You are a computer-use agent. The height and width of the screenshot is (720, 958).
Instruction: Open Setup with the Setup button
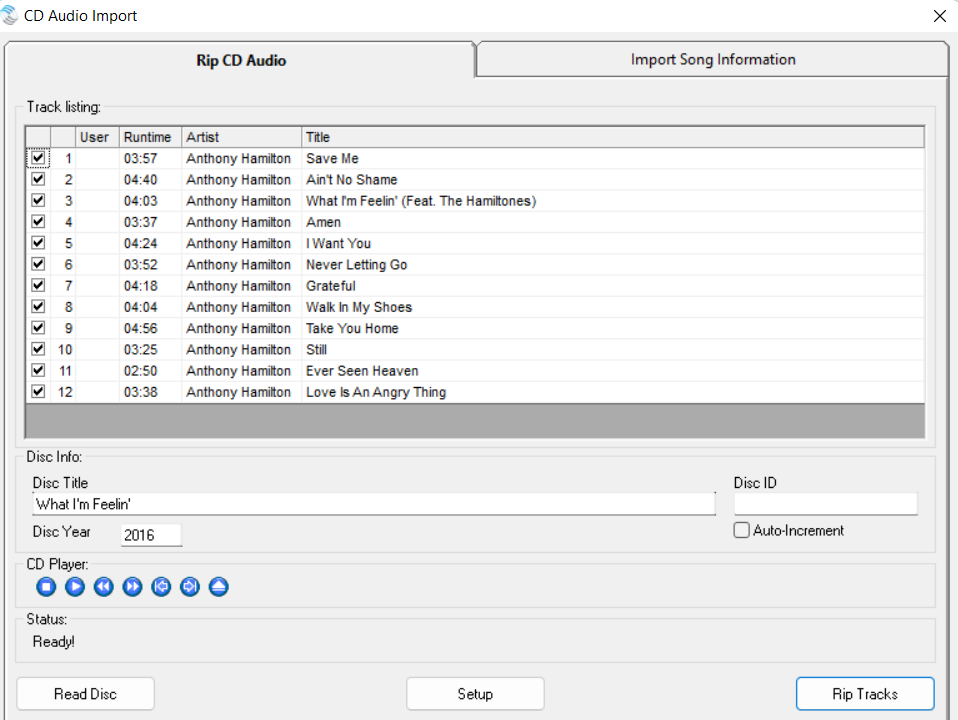coord(475,694)
